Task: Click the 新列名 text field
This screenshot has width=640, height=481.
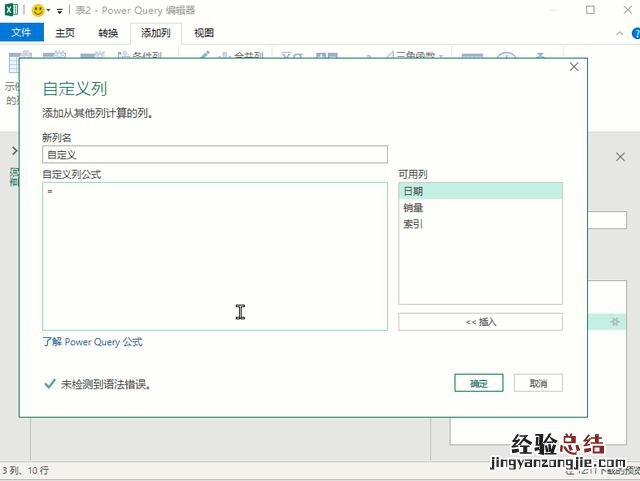Action: pyautogui.click(x=215, y=154)
